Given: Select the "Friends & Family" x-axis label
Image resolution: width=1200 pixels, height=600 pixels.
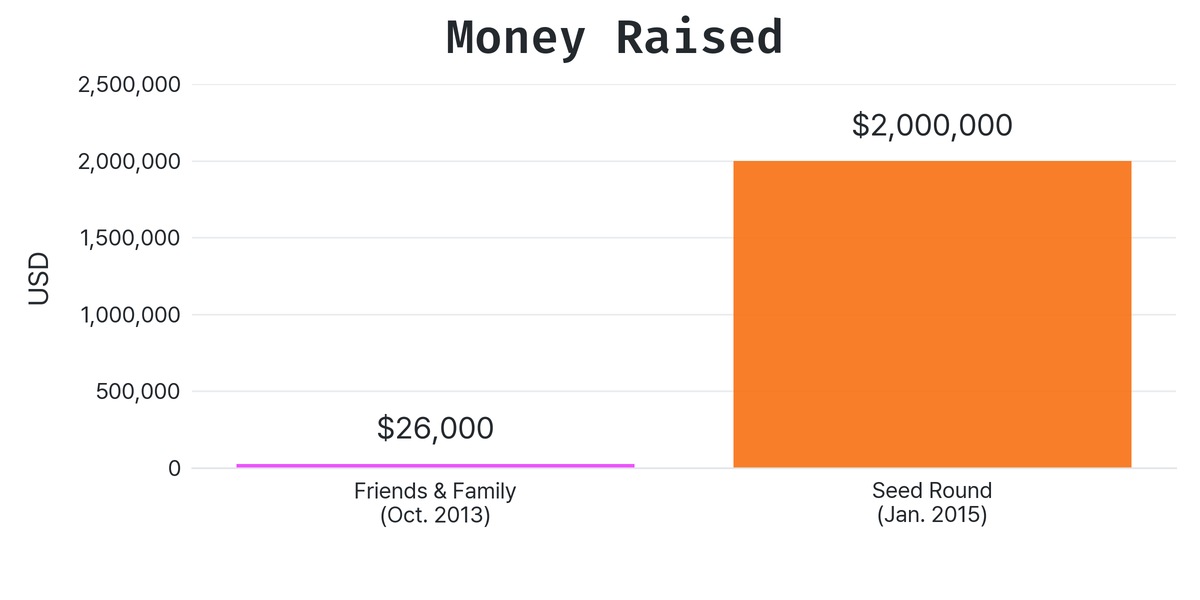Looking at the screenshot, I should click(435, 491).
